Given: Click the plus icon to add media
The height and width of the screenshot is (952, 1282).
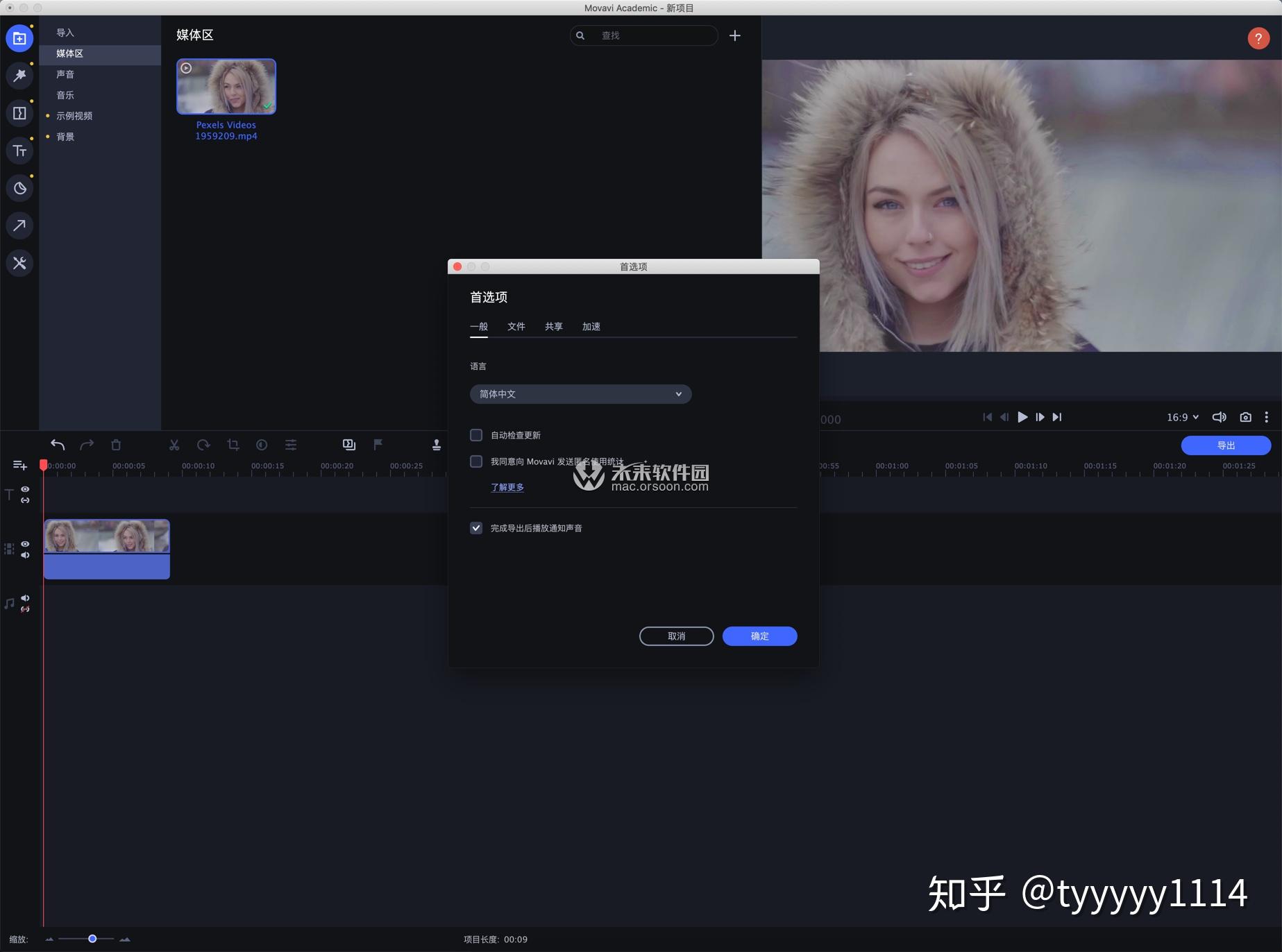Looking at the screenshot, I should (x=735, y=35).
